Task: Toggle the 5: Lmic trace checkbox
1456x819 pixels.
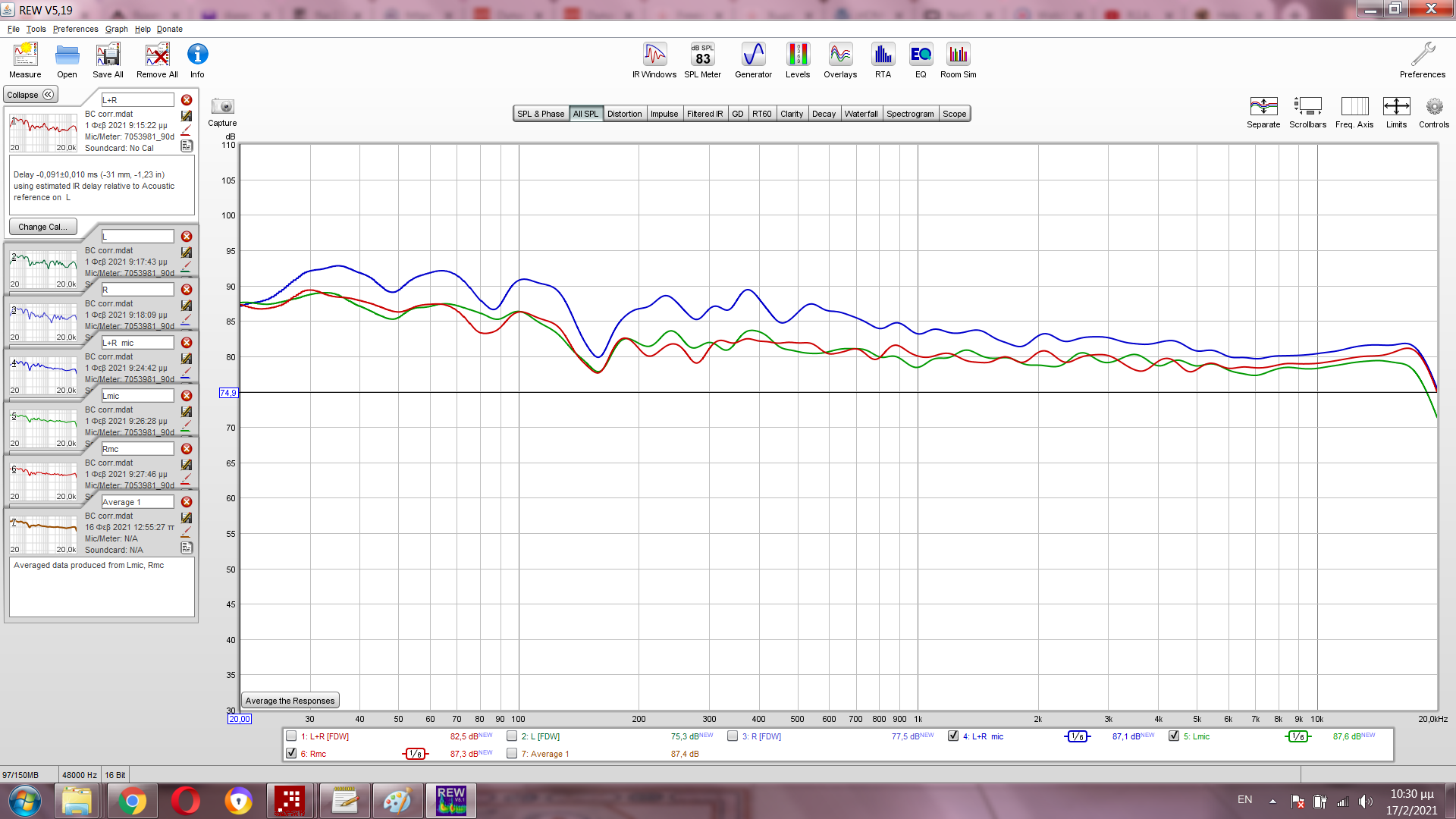Action: [1174, 736]
